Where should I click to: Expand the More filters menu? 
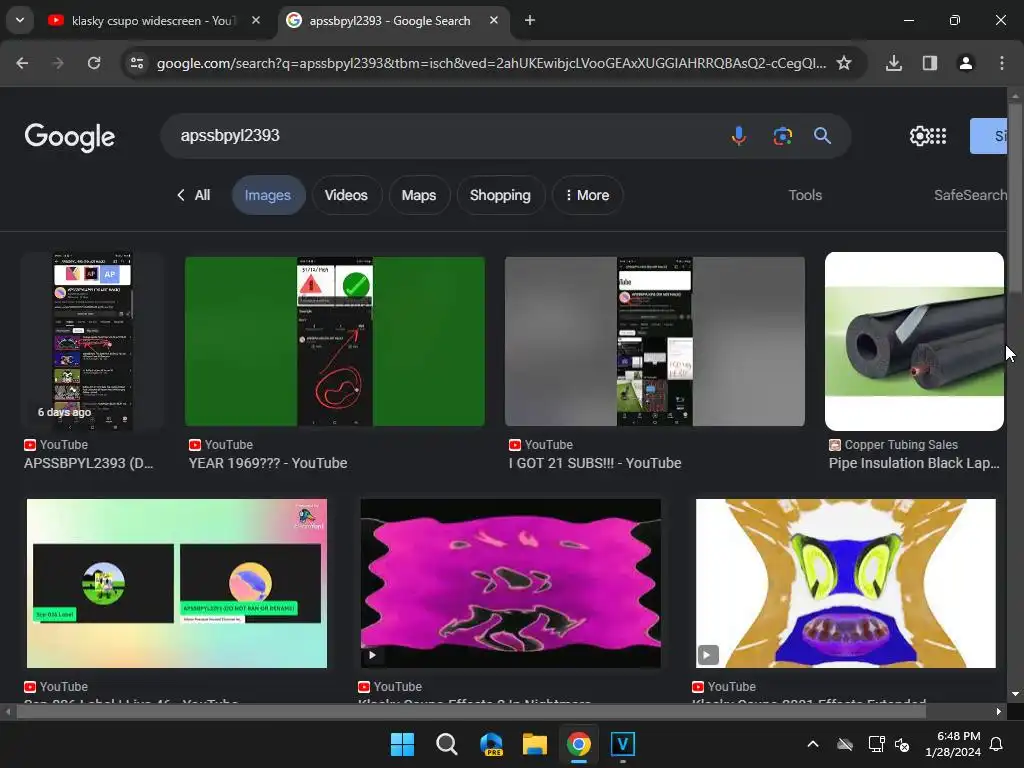click(x=587, y=195)
